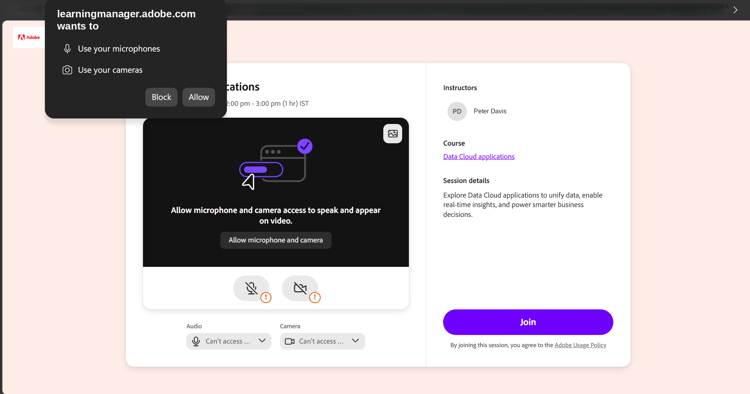The image size is (750, 394).
Task: Toggle the disabled camera button
Action: pos(300,288)
